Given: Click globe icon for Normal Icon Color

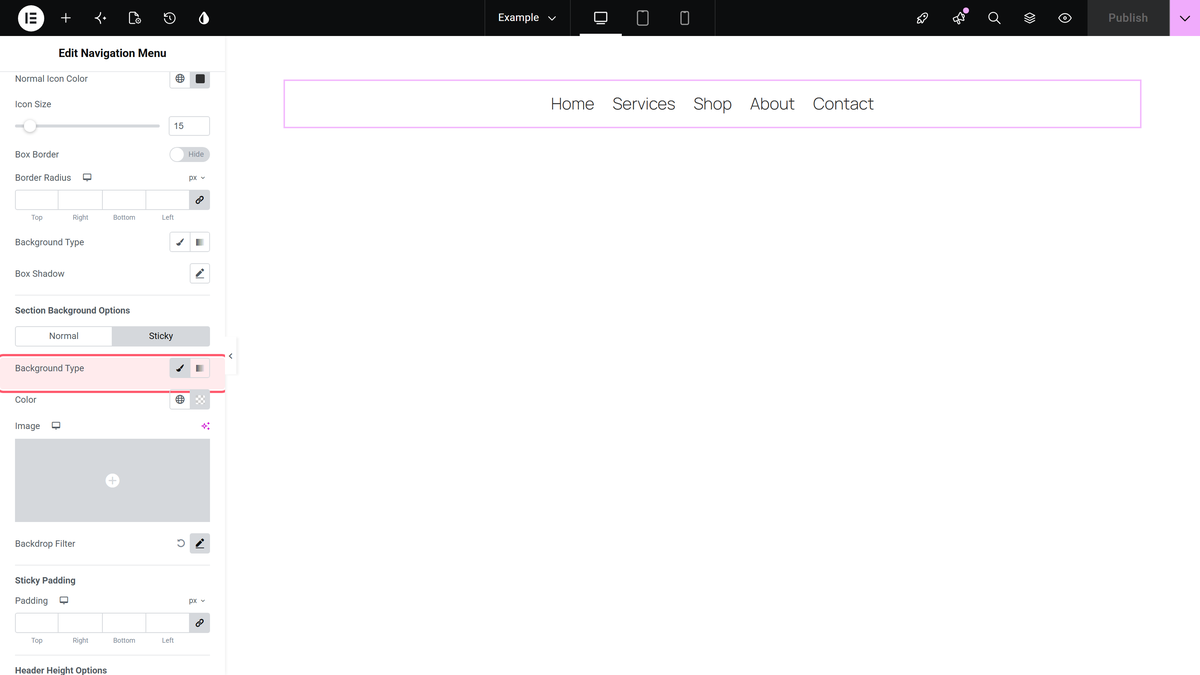Looking at the screenshot, I should (x=180, y=79).
